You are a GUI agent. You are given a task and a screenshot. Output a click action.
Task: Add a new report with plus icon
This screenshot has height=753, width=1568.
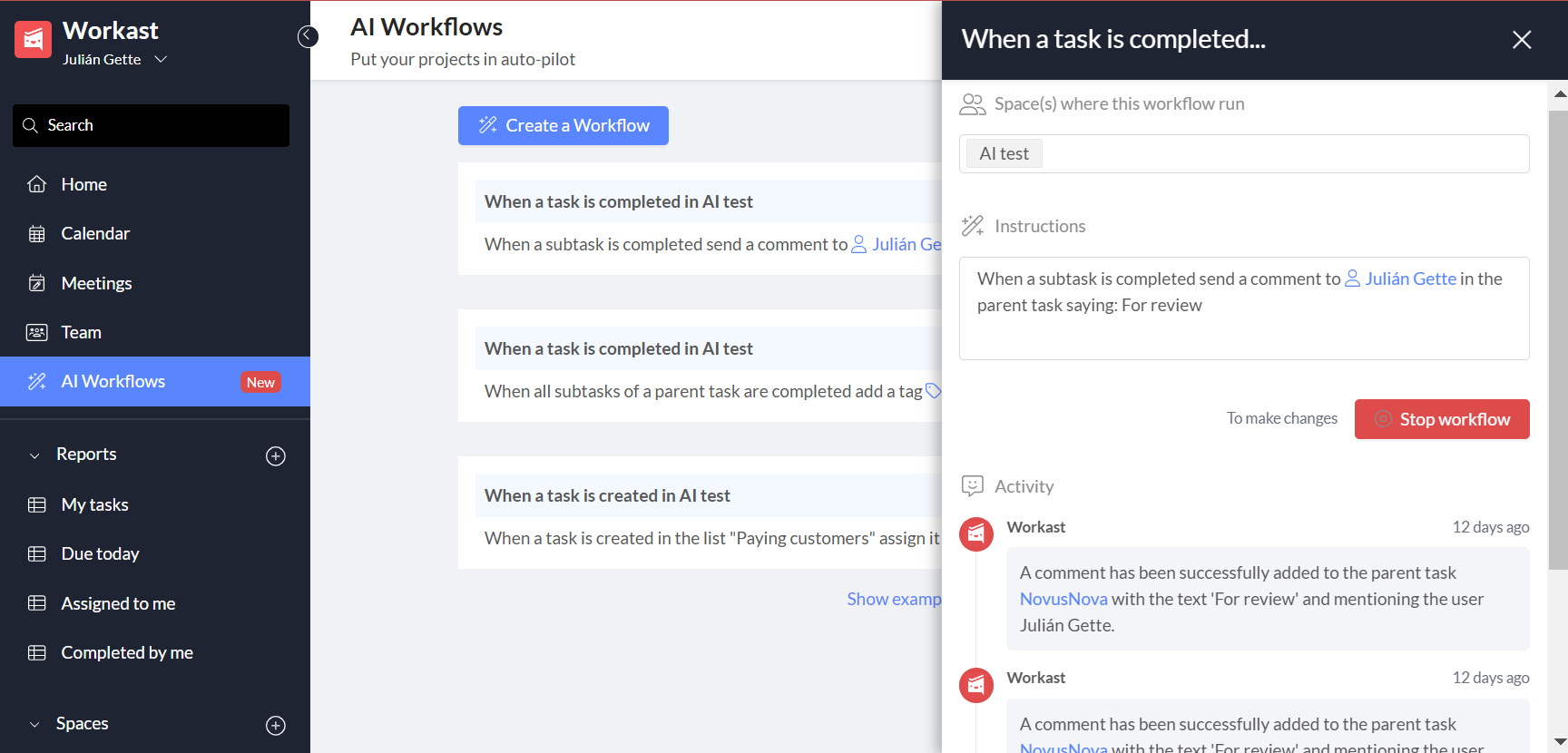pos(276,456)
